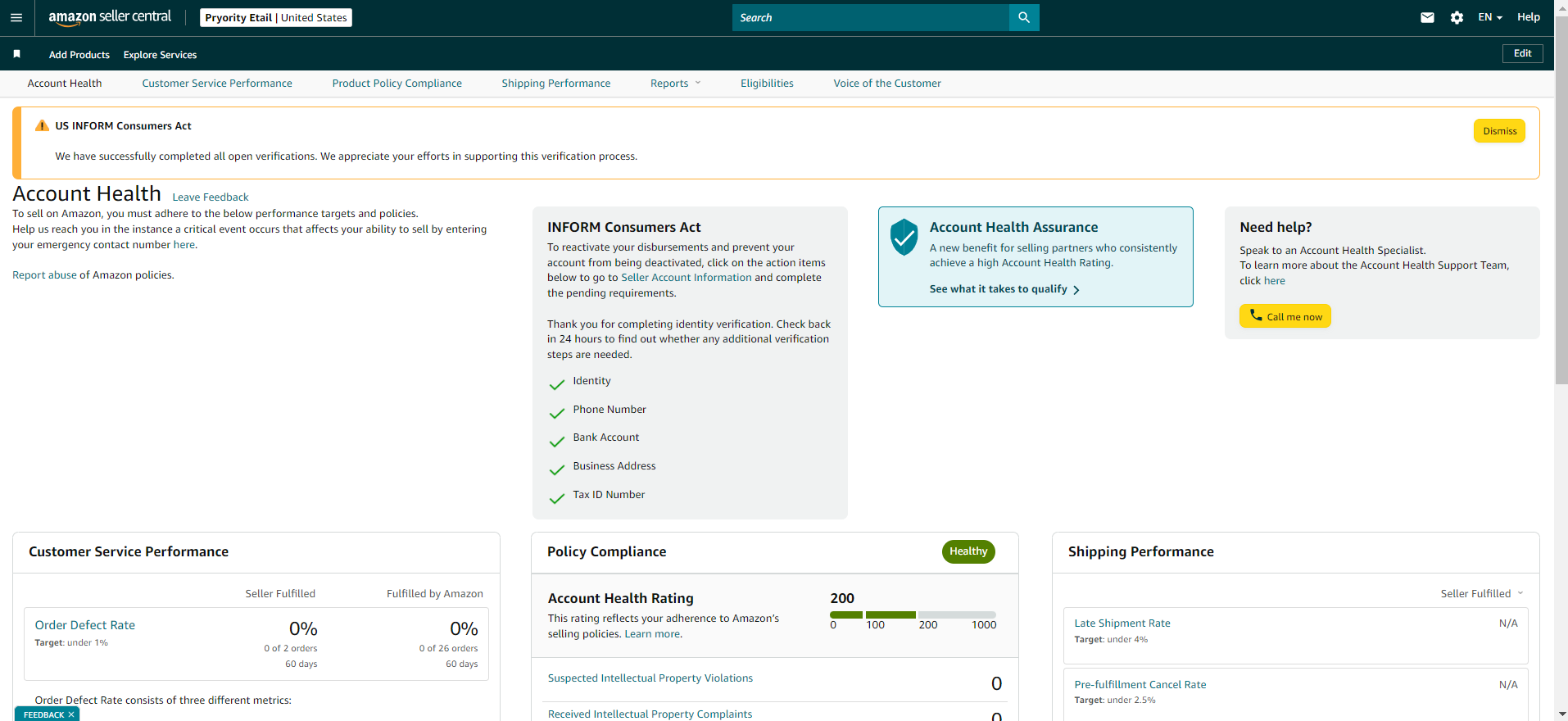Viewport: 1568px width, 721px height.
Task: Open the Seller Account Information link
Action: (687, 278)
